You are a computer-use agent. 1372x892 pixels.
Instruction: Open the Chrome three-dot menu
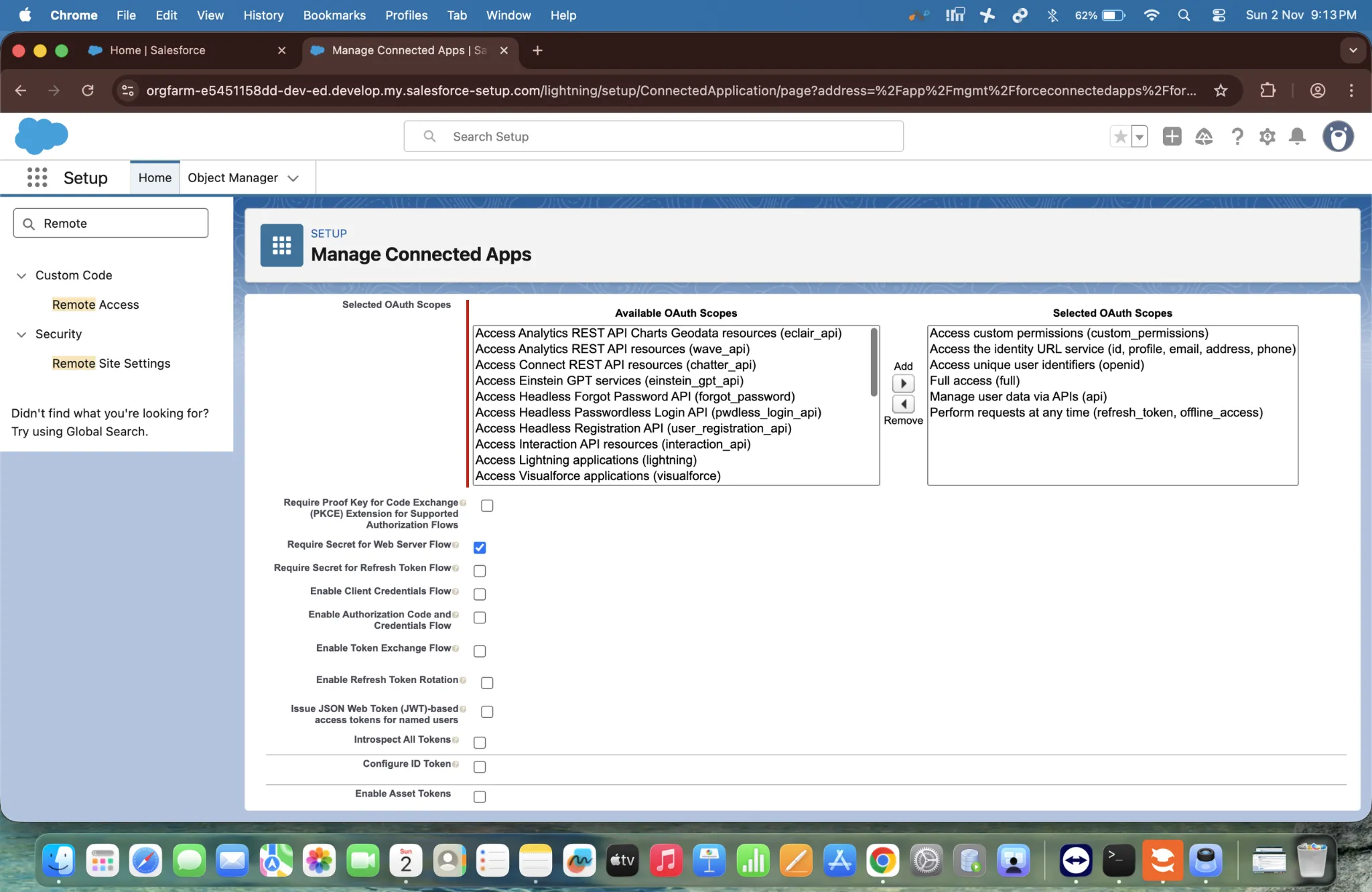[x=1351, y=90]
